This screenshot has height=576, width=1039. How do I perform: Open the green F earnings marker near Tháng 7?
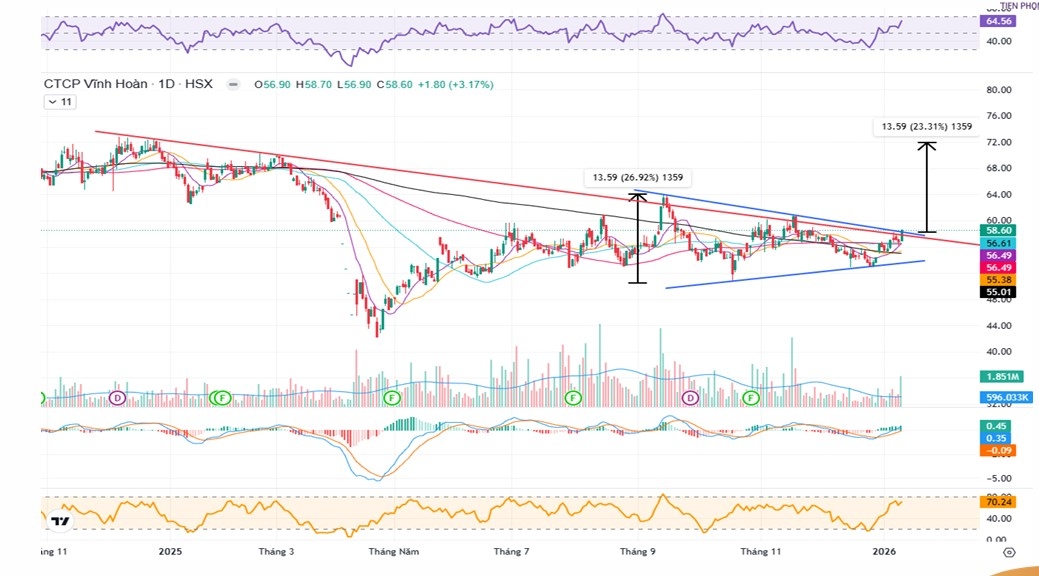click(x=573, y=398)
